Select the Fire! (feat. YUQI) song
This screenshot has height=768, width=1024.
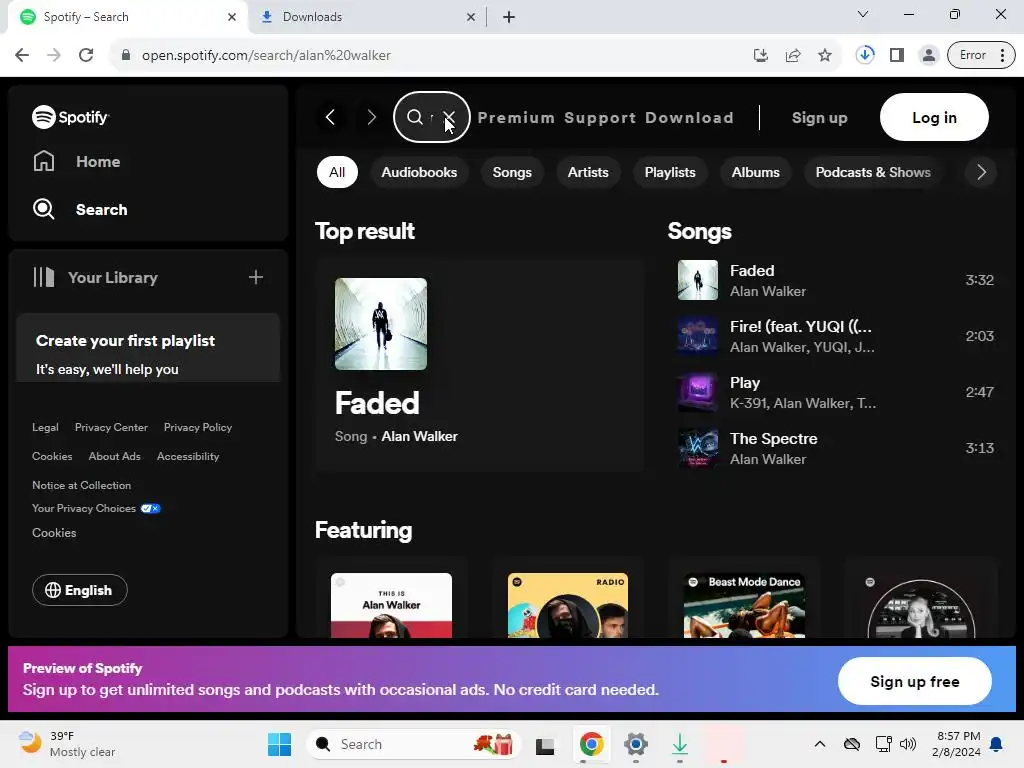(835, 336)
